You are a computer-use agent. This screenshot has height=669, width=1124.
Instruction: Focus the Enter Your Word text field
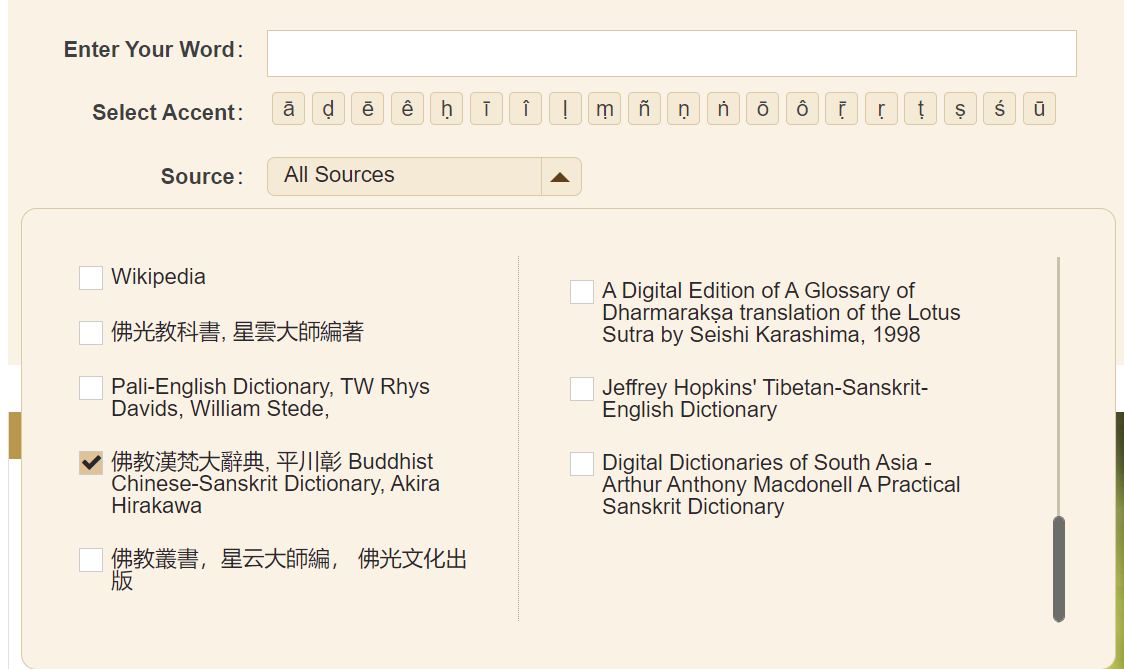[x=671, y=53]
